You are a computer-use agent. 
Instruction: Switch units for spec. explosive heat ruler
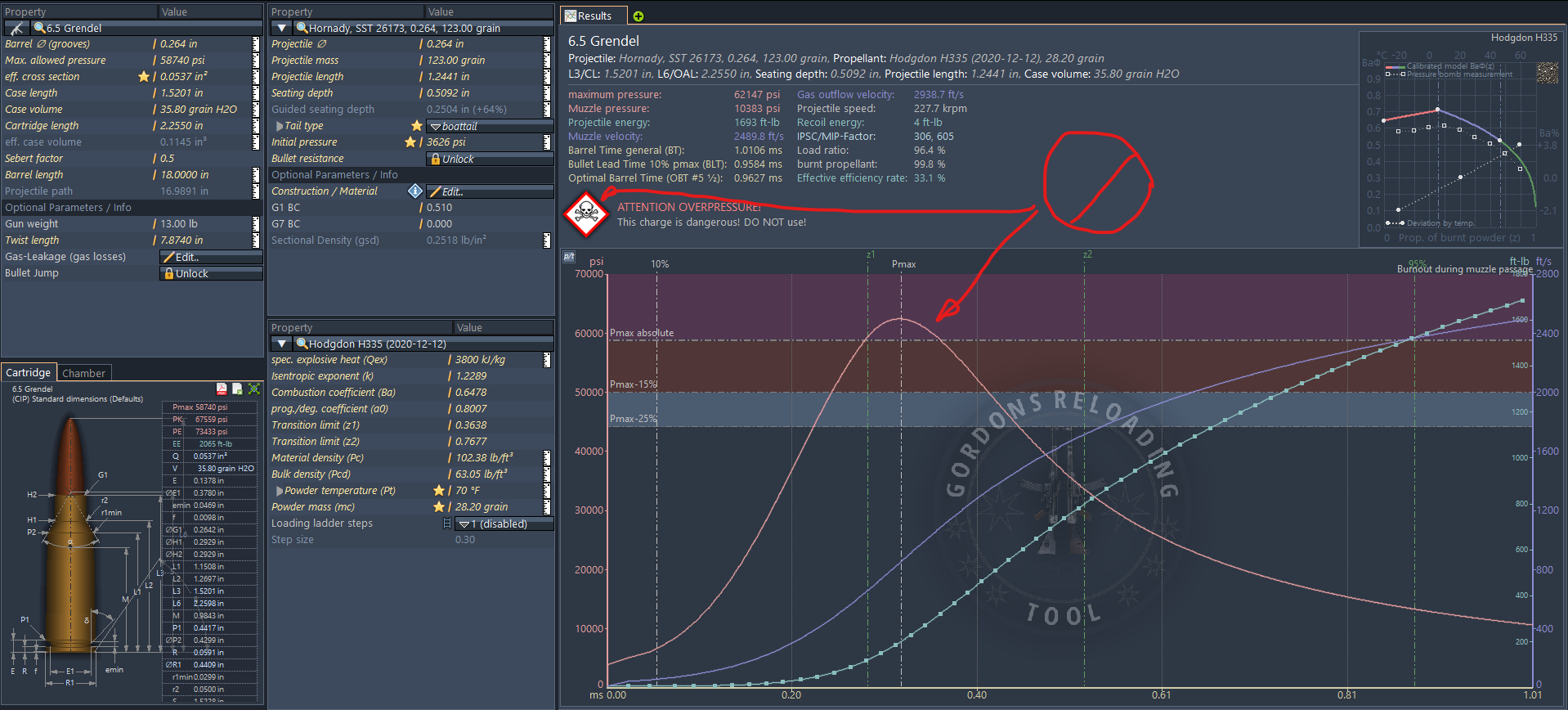[547, 360]
